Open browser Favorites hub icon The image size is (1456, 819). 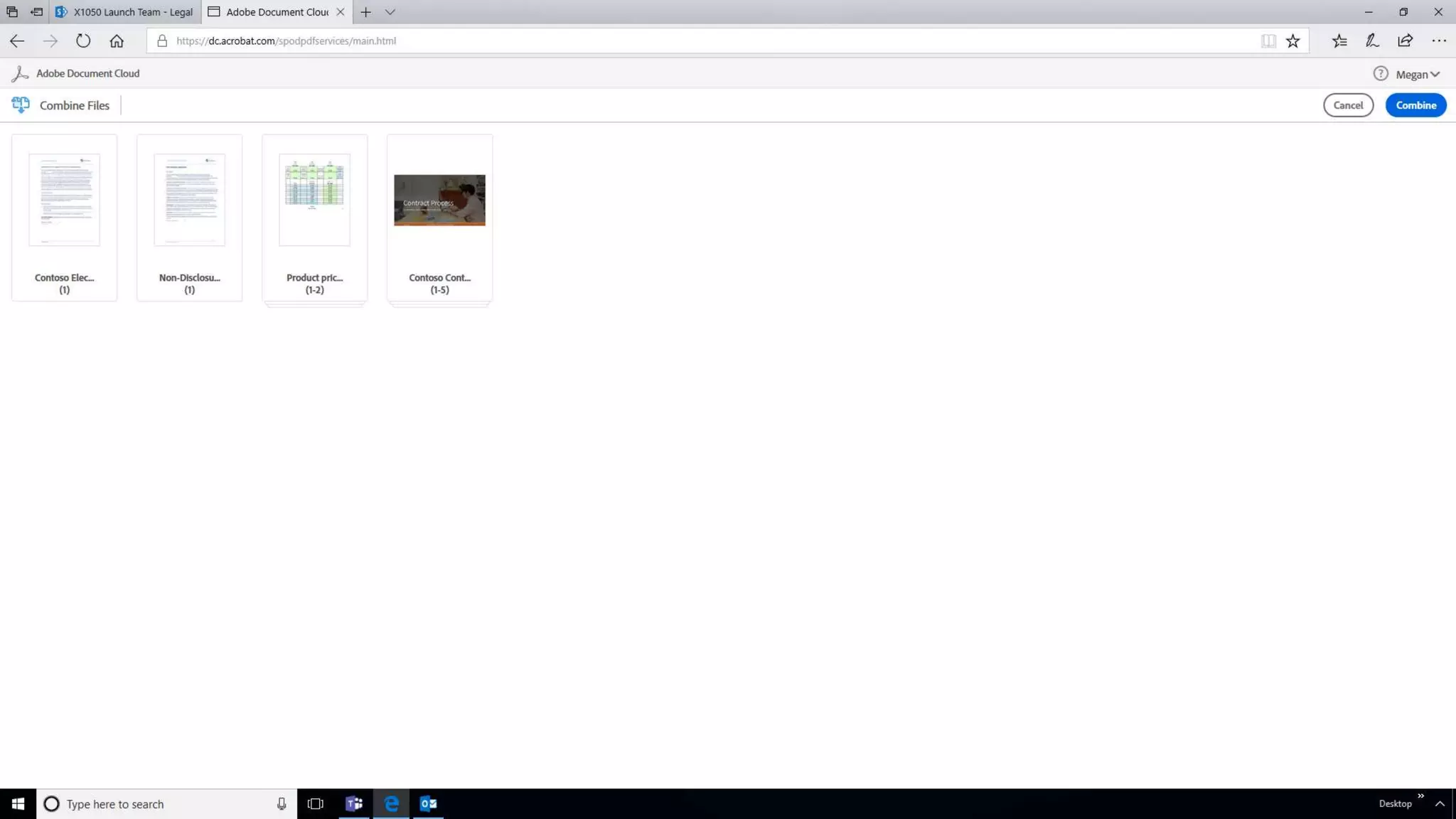1339,41
